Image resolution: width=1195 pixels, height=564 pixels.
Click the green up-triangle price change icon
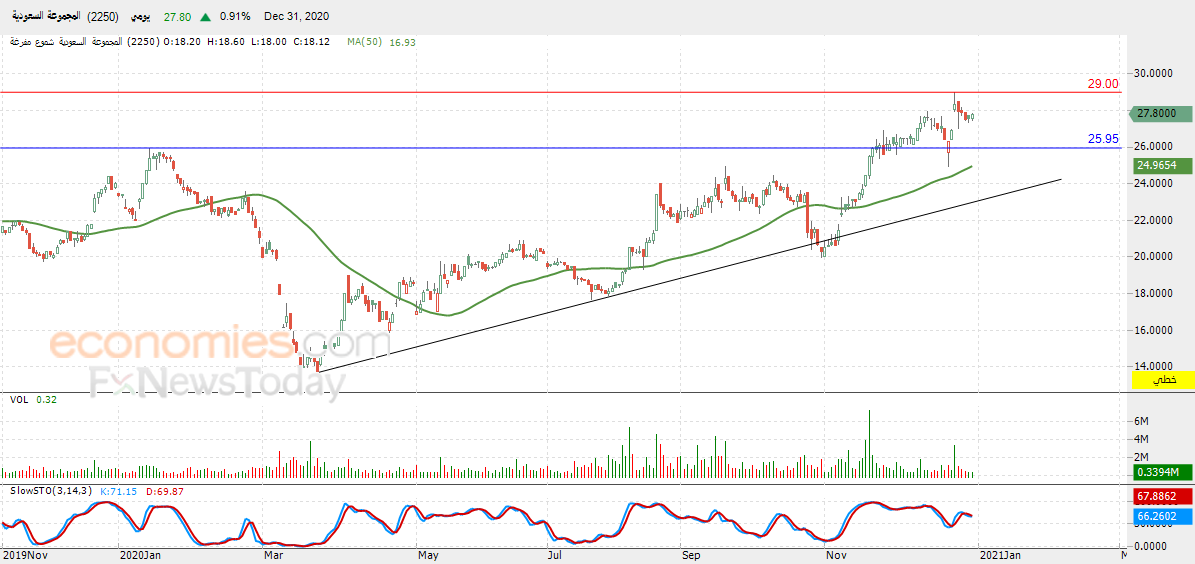click(x=206, y=16)
